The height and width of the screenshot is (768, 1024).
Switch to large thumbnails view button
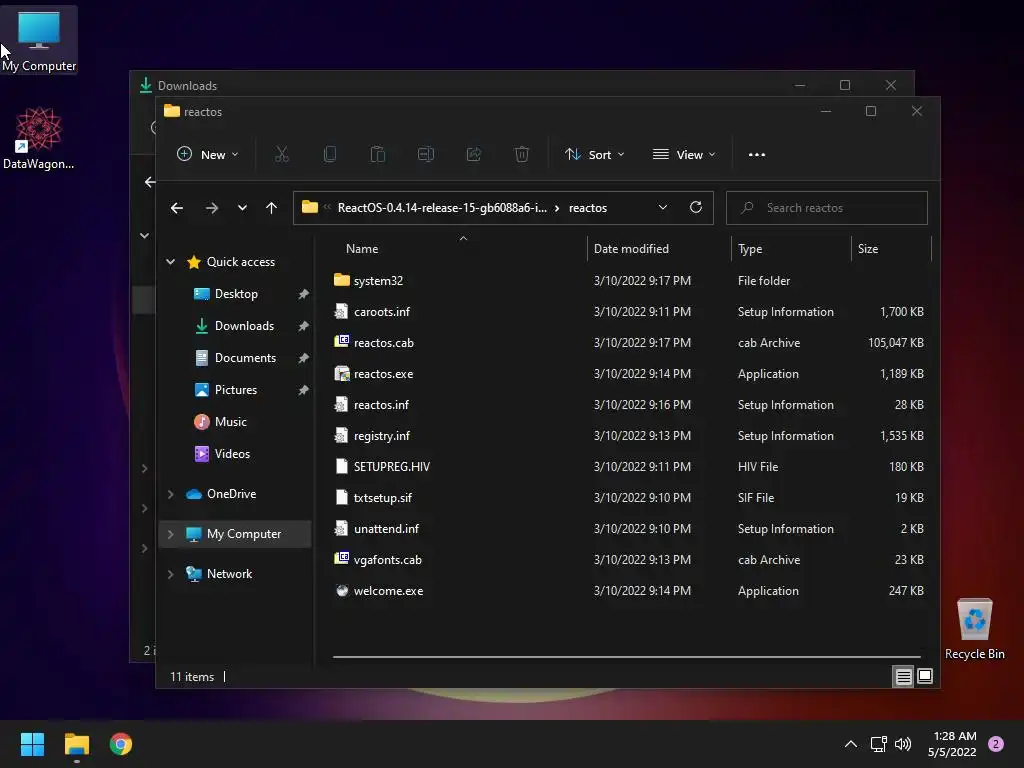[x=925, y=677]
